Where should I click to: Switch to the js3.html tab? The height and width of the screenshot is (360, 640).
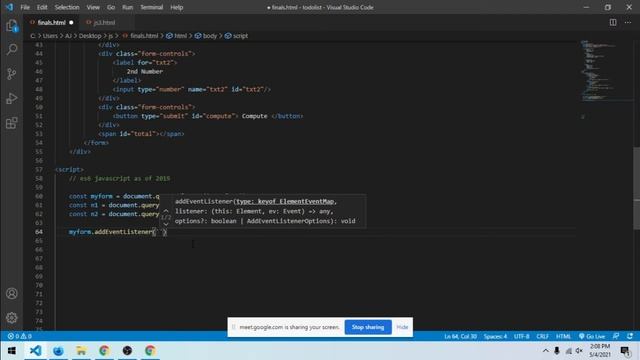(x=104, y=22)
